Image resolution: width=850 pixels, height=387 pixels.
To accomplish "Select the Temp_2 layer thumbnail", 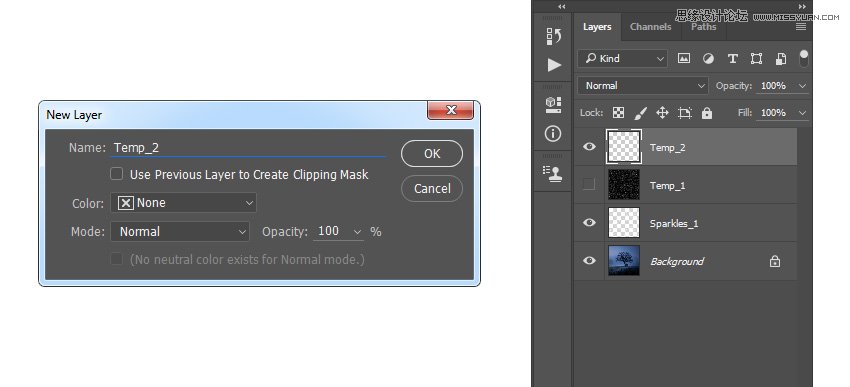I will [624, 146].
